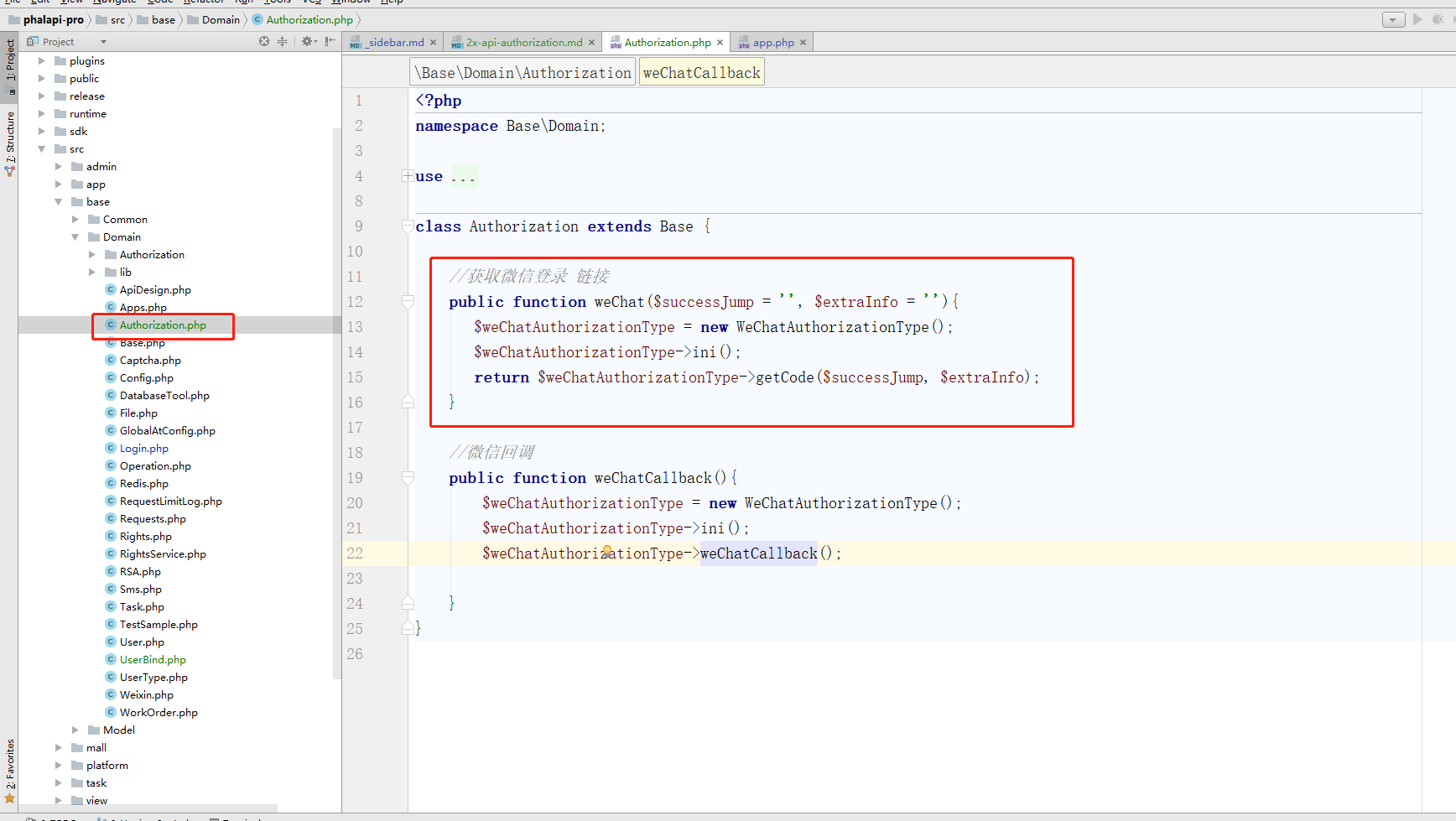Open Login.php in the project tree

[x=143, y=449]
